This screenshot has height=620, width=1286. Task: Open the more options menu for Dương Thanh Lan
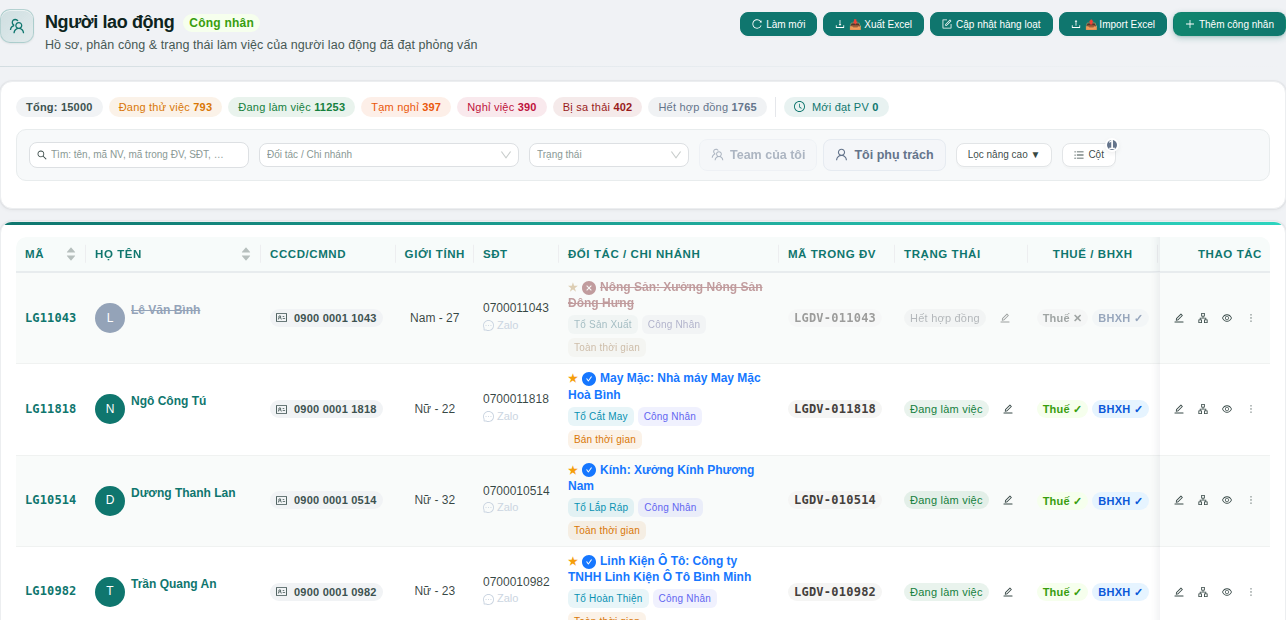tap(1251, 500)
